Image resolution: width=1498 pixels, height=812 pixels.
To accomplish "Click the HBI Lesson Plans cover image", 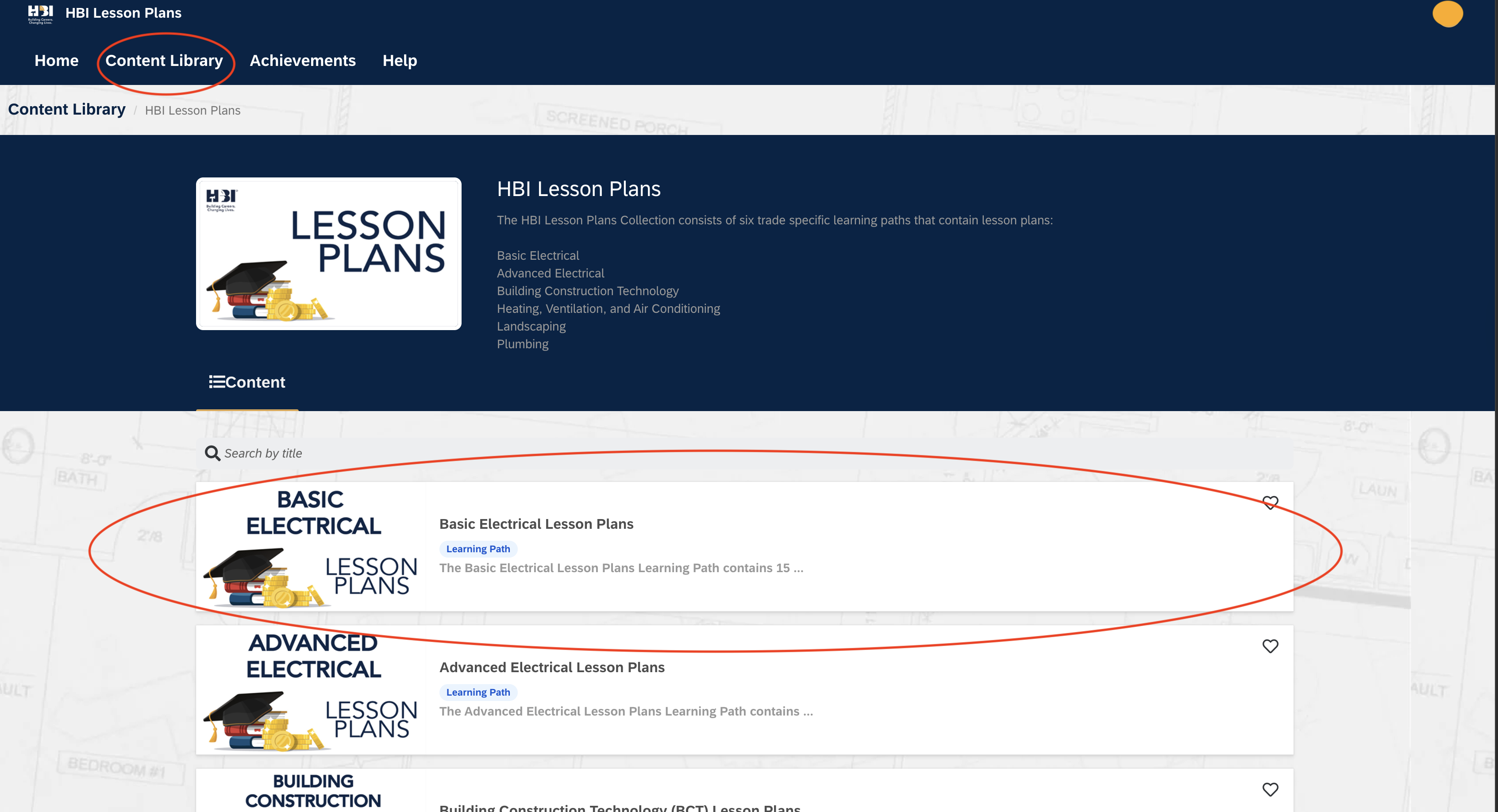I will point(328,254).
